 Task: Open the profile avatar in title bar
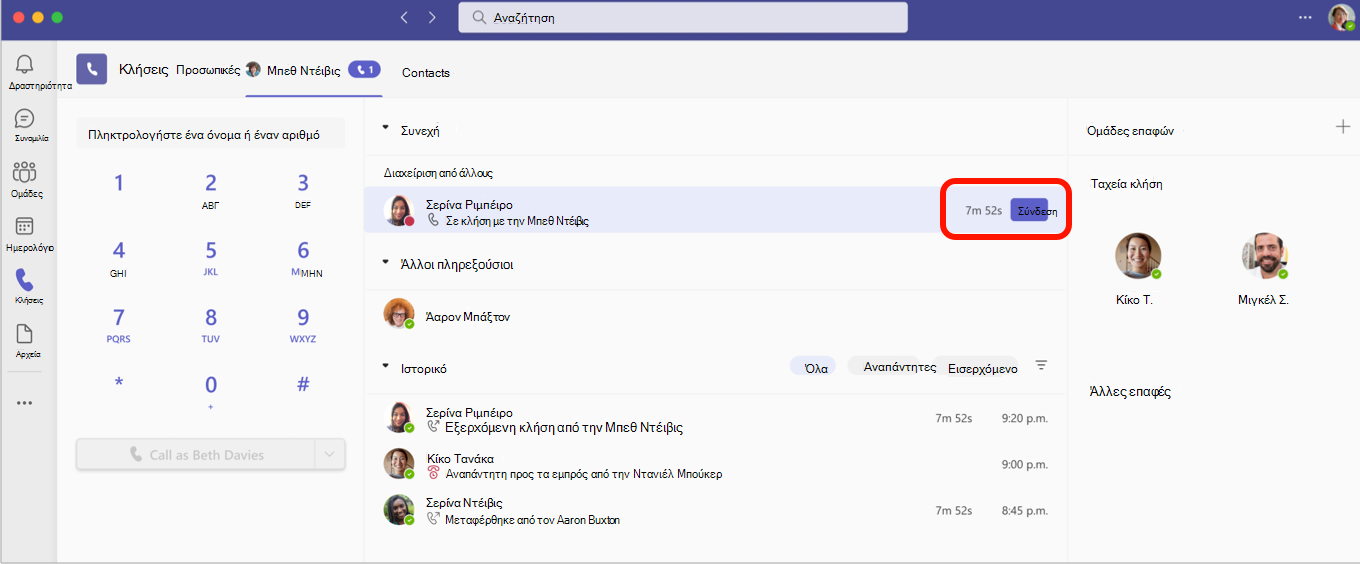point(1341,17)
